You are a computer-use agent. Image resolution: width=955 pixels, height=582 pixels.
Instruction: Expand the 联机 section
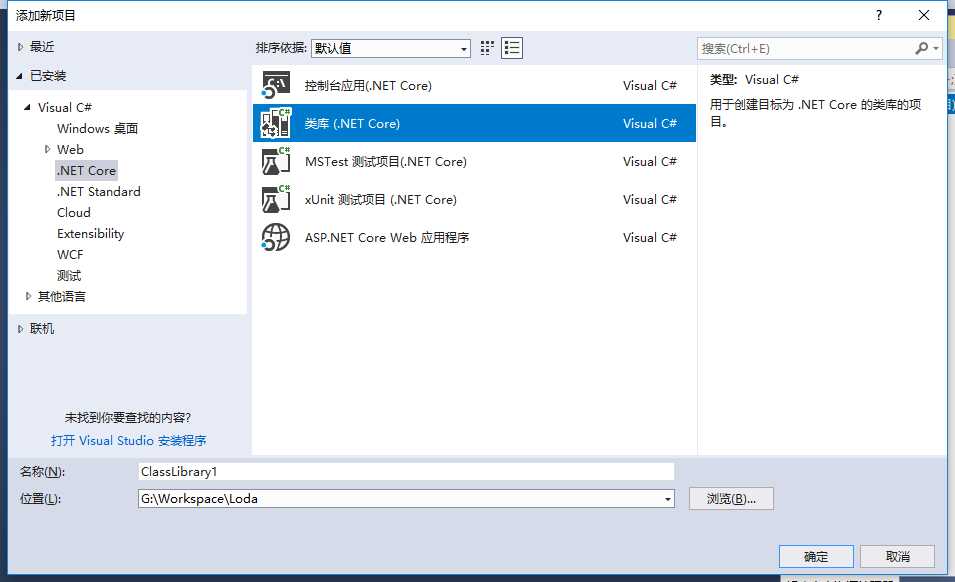[x=20, y=329]
